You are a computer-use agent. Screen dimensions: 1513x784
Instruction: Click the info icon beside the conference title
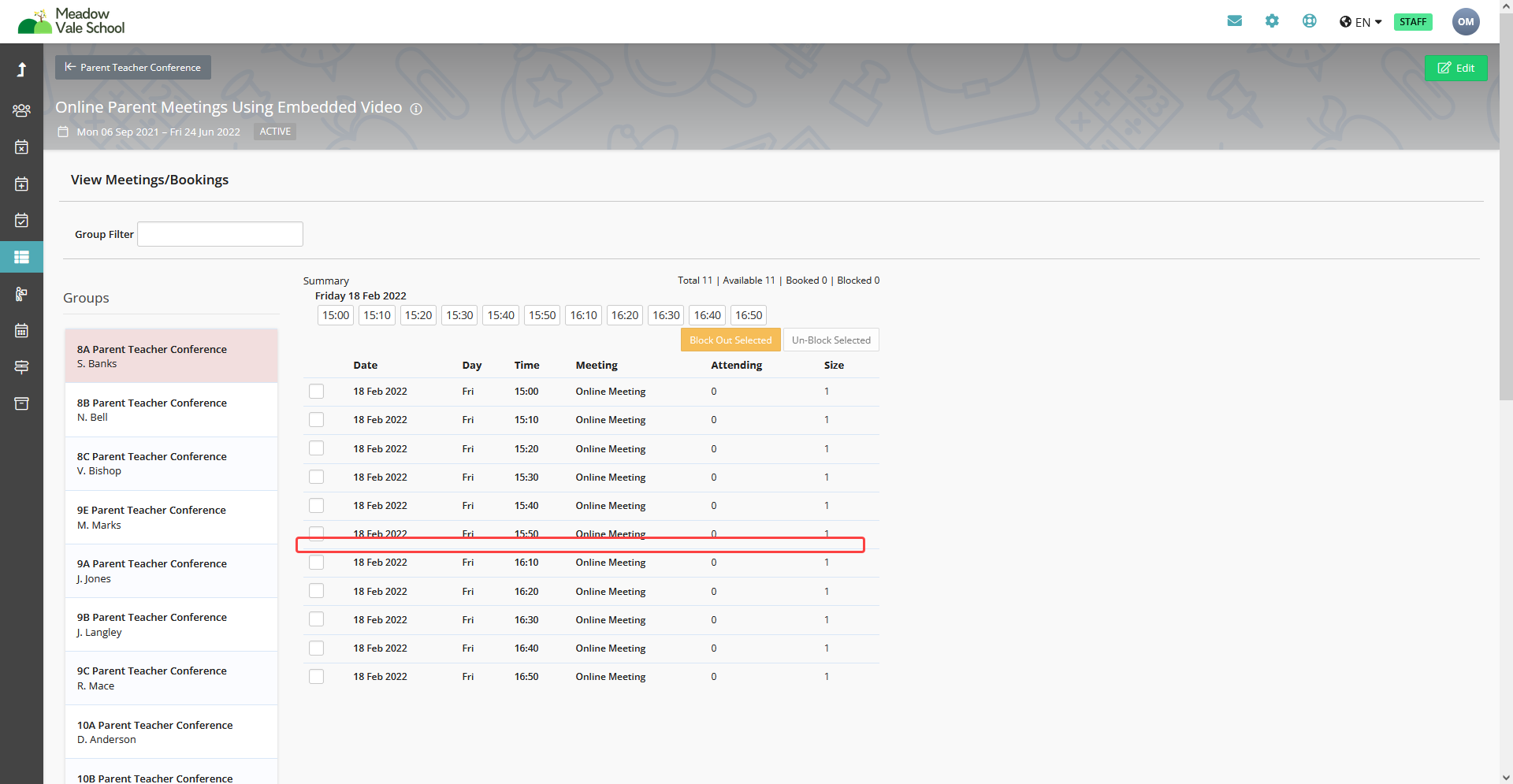[416, 109]
